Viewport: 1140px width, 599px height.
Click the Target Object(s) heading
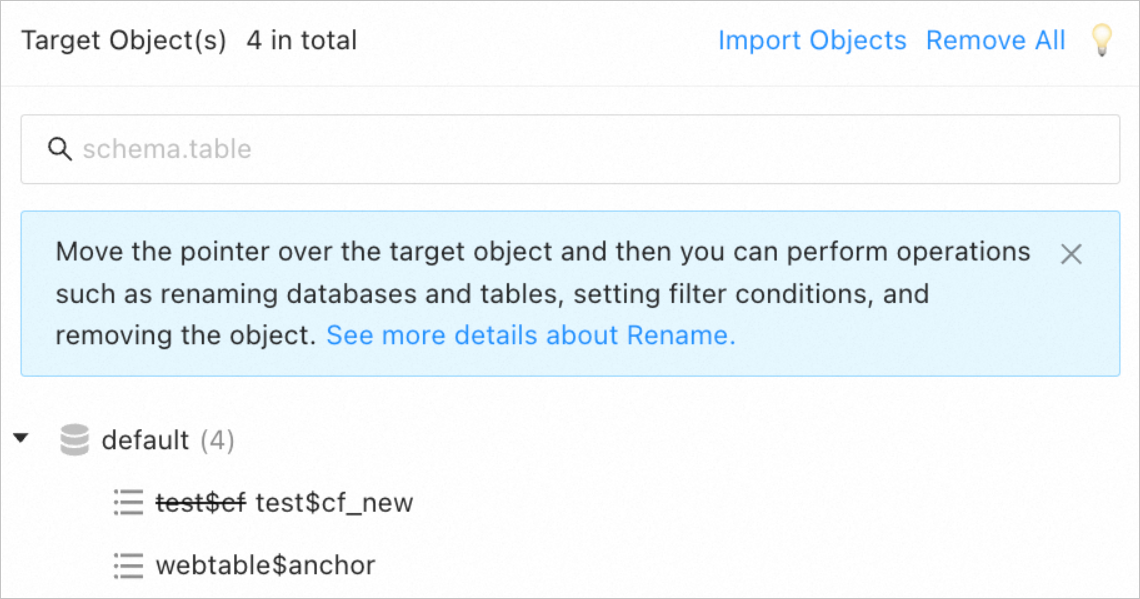point(124,41)
